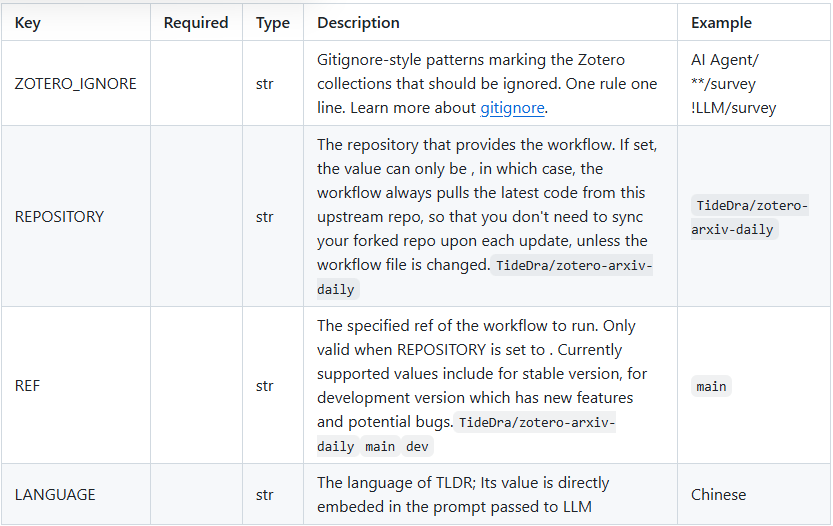Select the REPOSITORY key cell
833x526 pixels.
click(x=59, y=216)
